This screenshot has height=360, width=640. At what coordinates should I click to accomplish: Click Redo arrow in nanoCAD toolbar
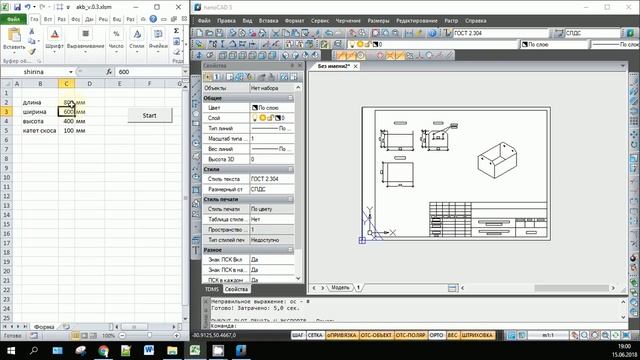coord(339,33)
